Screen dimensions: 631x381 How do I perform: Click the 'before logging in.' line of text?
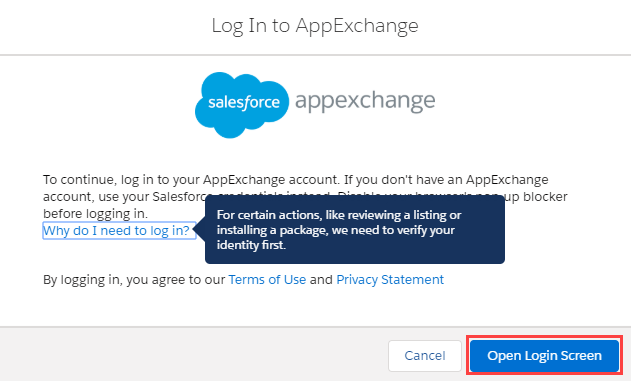pos(95,213)
